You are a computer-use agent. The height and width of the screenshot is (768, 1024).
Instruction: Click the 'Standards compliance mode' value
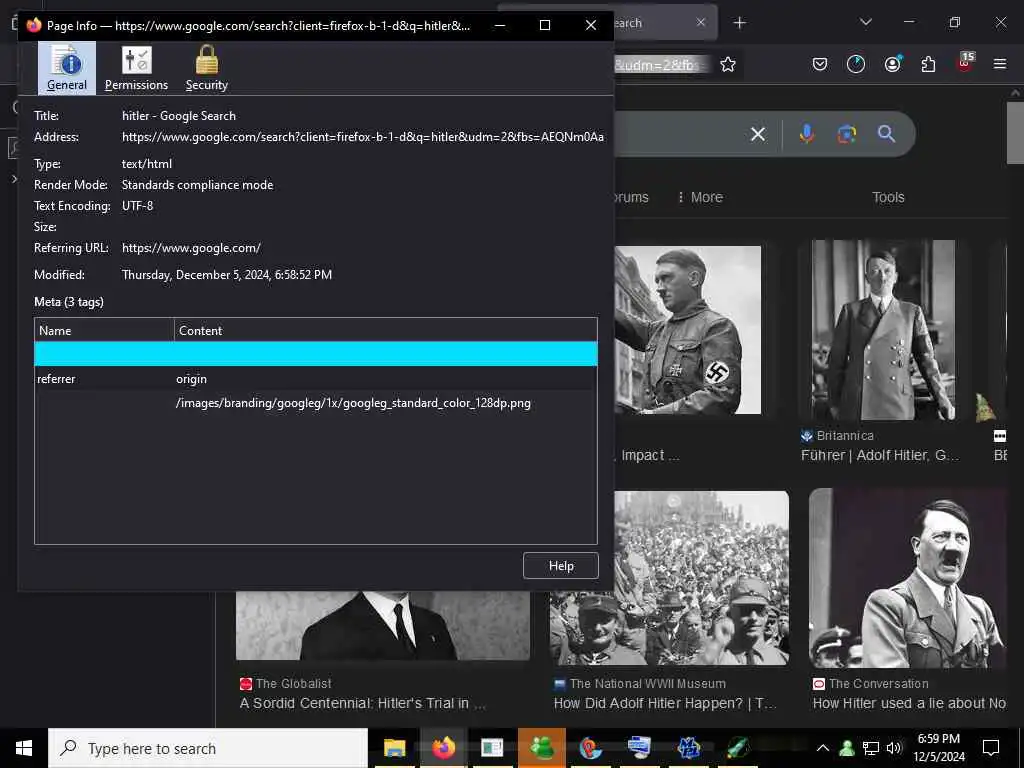coord(197,185)
